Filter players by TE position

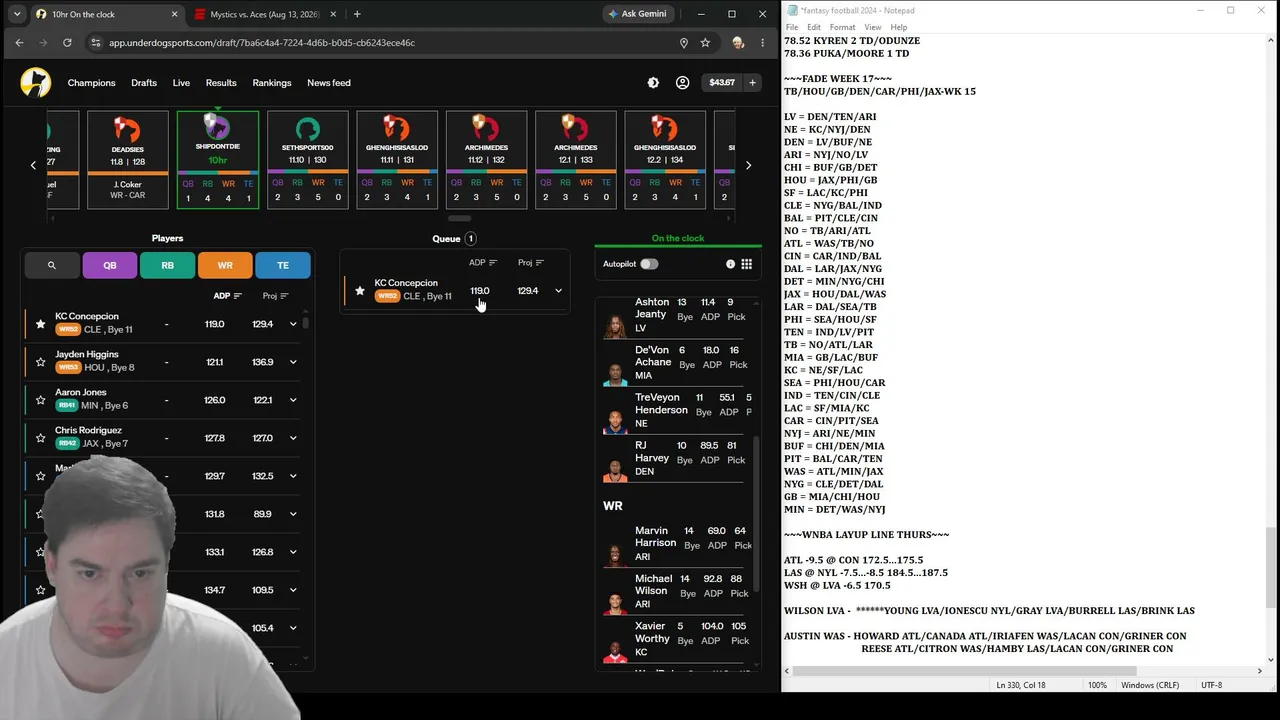(283, 265)
